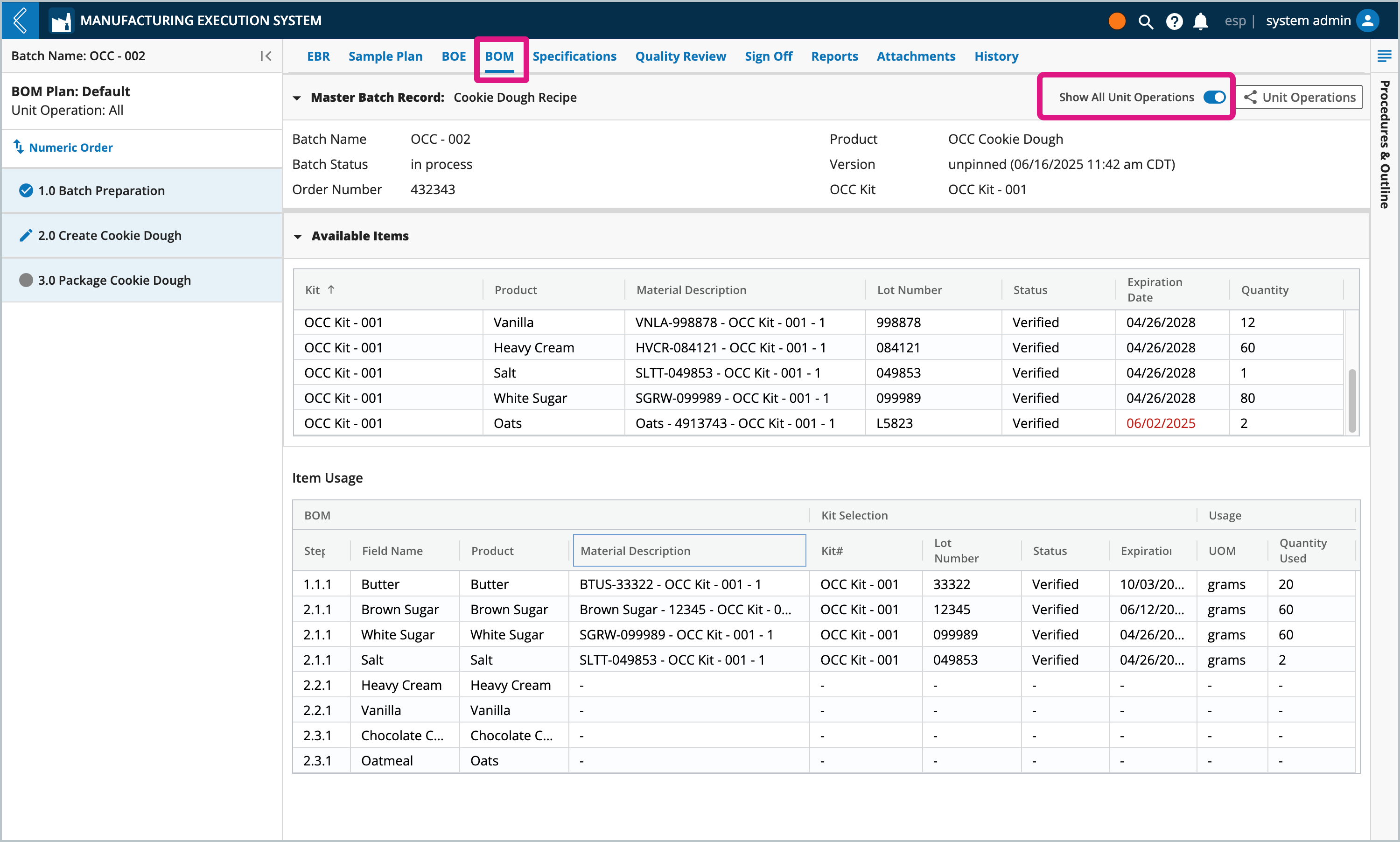Click the Material Description column header in Item Usage
This screenshot has width=1400, height=842.
(x=689, y=550)
